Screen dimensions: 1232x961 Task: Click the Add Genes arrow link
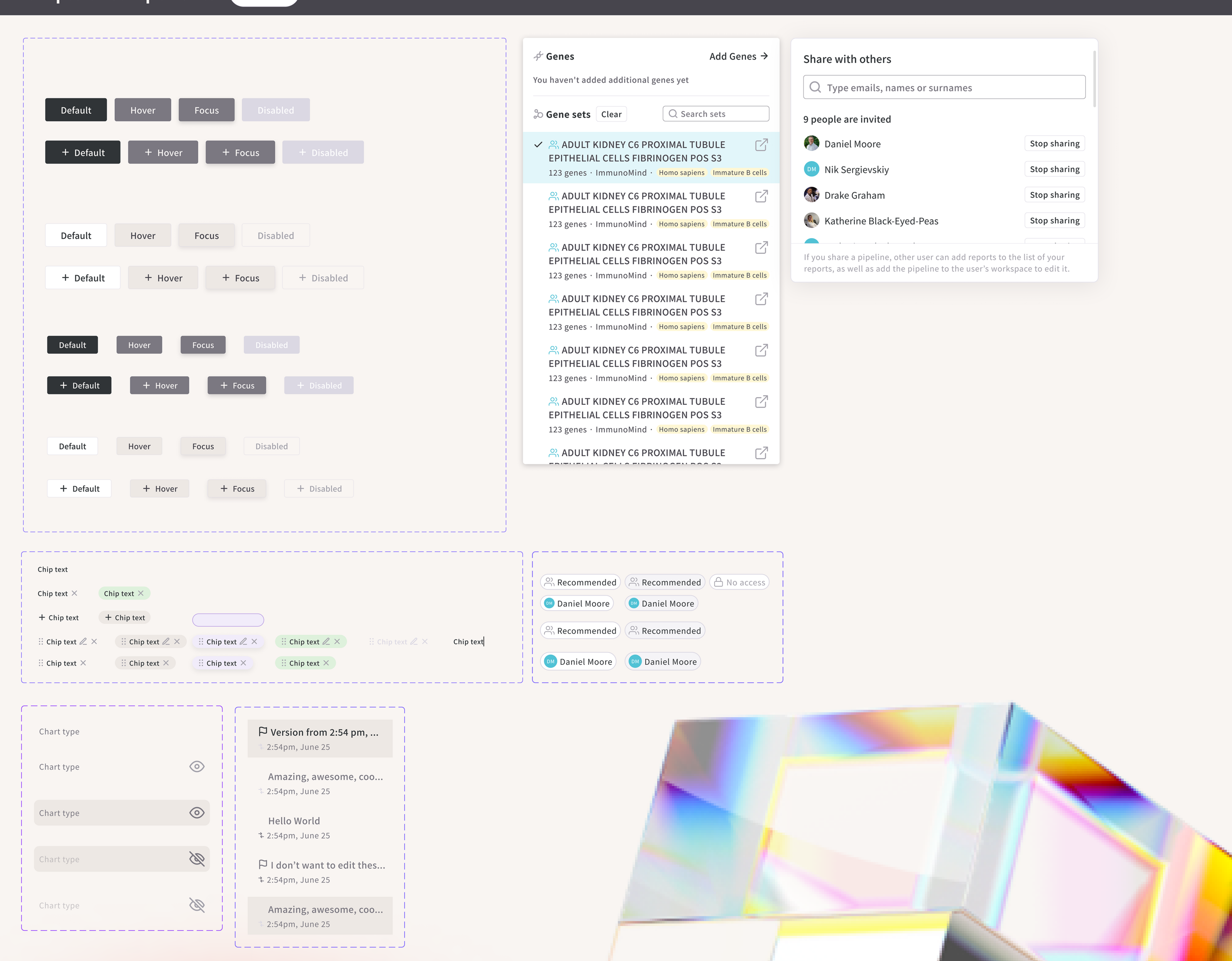click(738, 57)
